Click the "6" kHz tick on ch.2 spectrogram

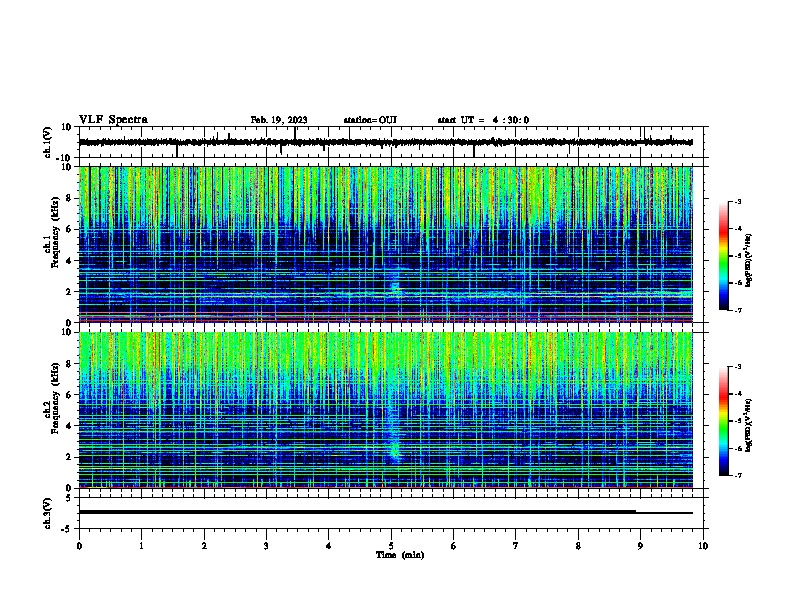pyautogui.click(x=70, y=395)
